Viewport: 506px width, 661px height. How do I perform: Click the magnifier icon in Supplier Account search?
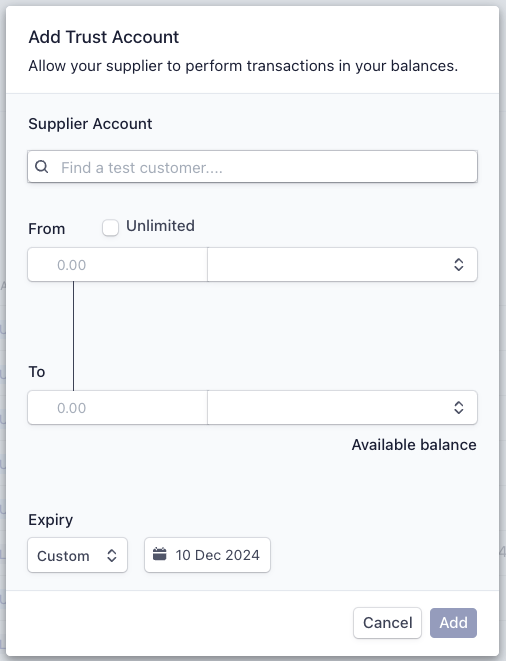[41, 167]
